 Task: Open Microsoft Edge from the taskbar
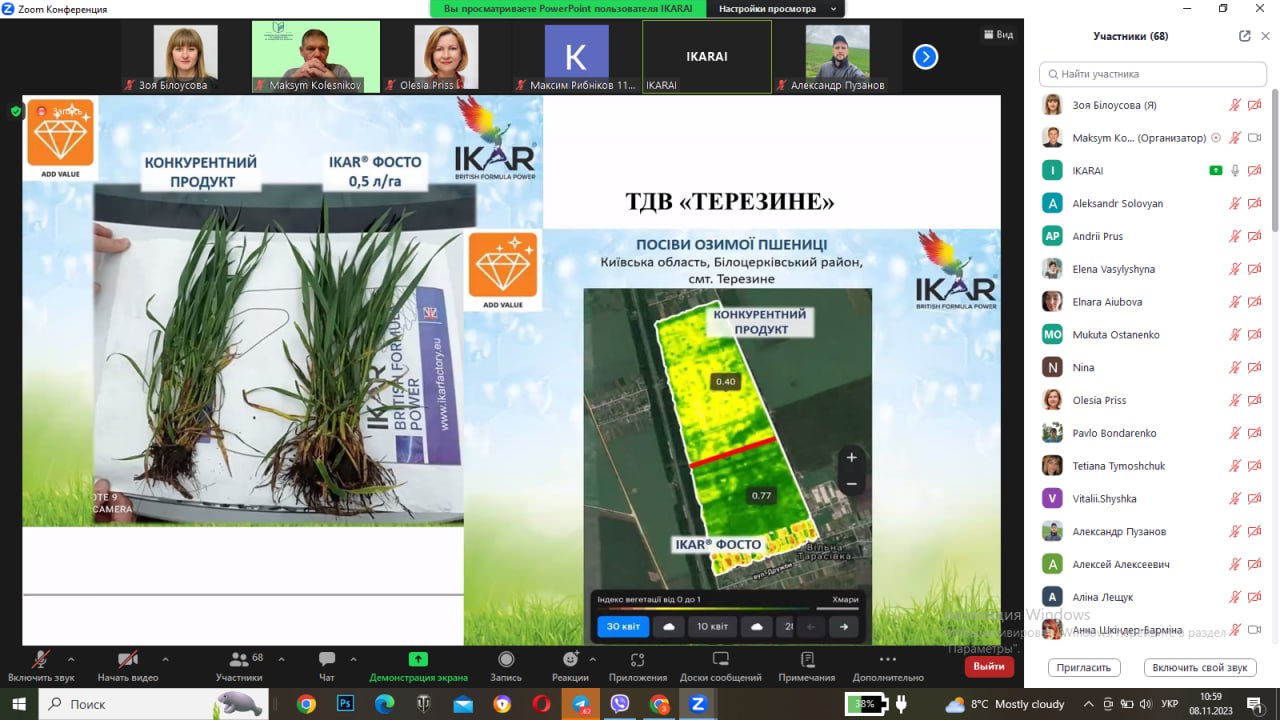384,704
